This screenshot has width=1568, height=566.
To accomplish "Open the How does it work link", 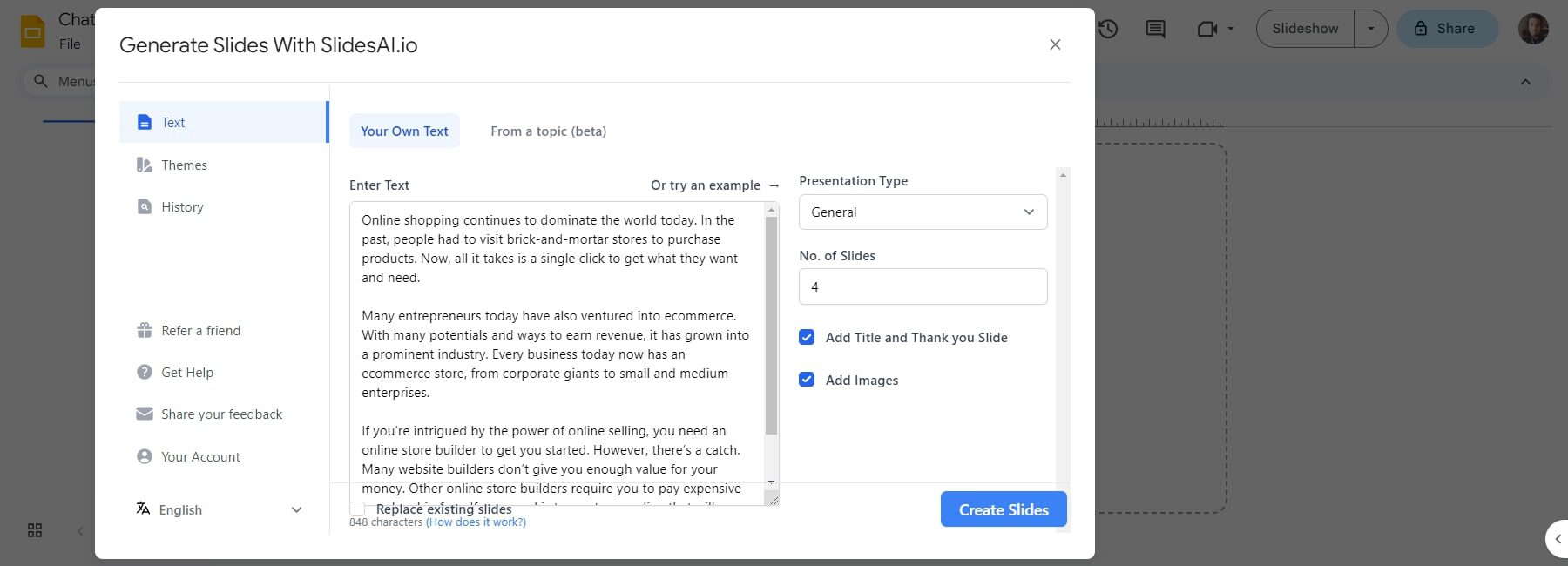I will (476, 522).
